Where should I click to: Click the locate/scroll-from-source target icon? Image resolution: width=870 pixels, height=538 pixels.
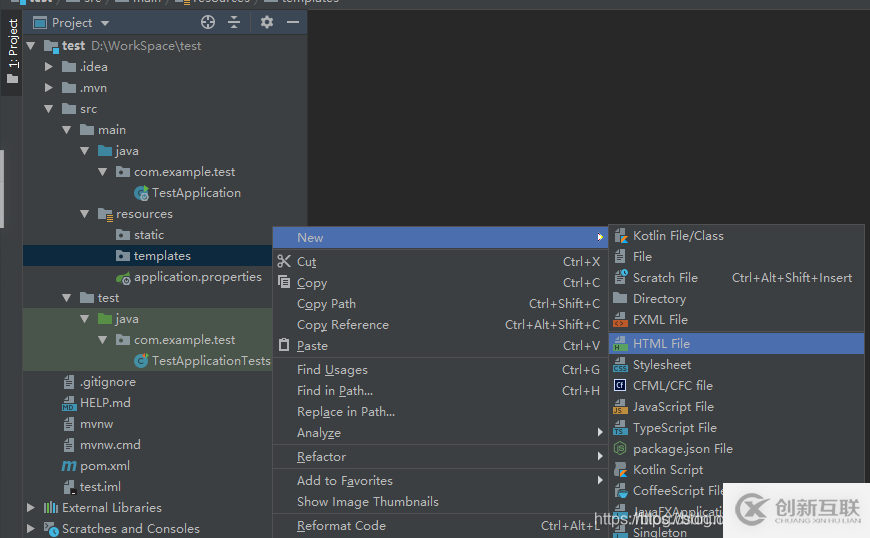(208, 22)
